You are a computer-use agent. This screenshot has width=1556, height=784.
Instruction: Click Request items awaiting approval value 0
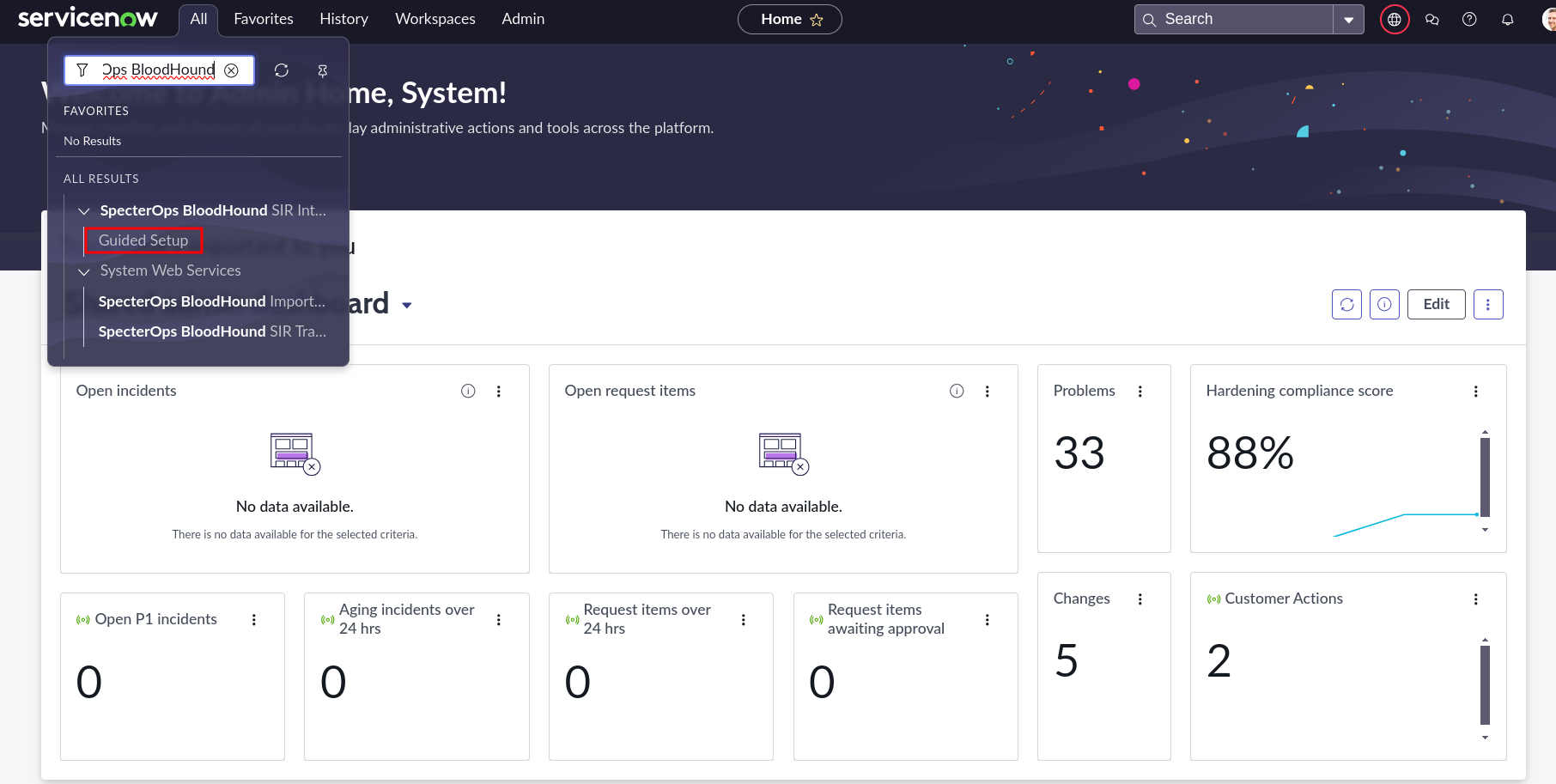click(822, 683)
